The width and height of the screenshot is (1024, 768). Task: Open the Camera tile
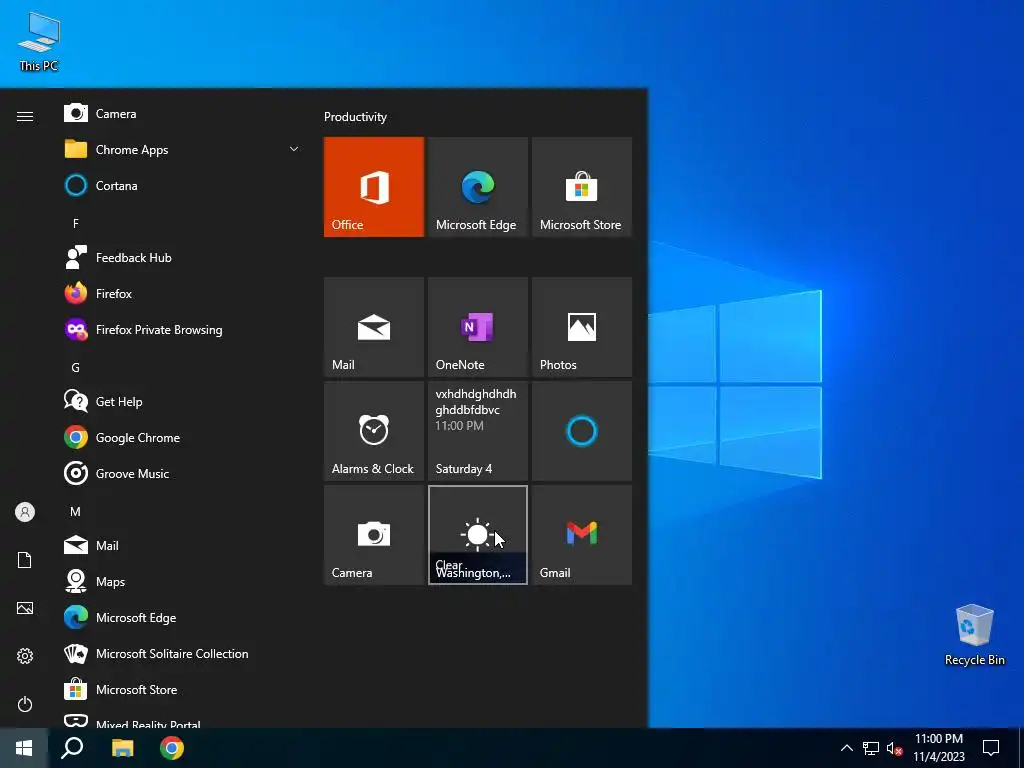point(374,535)
